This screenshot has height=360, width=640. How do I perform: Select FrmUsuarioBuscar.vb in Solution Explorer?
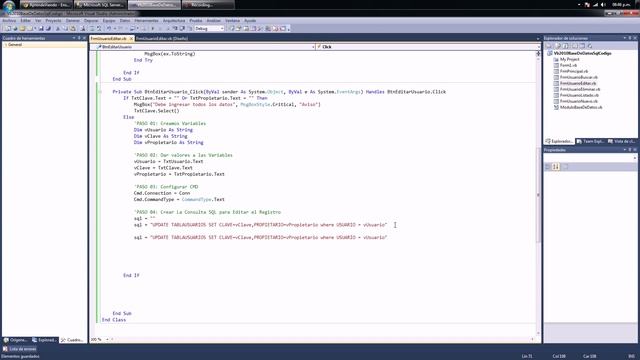[578, 77]
